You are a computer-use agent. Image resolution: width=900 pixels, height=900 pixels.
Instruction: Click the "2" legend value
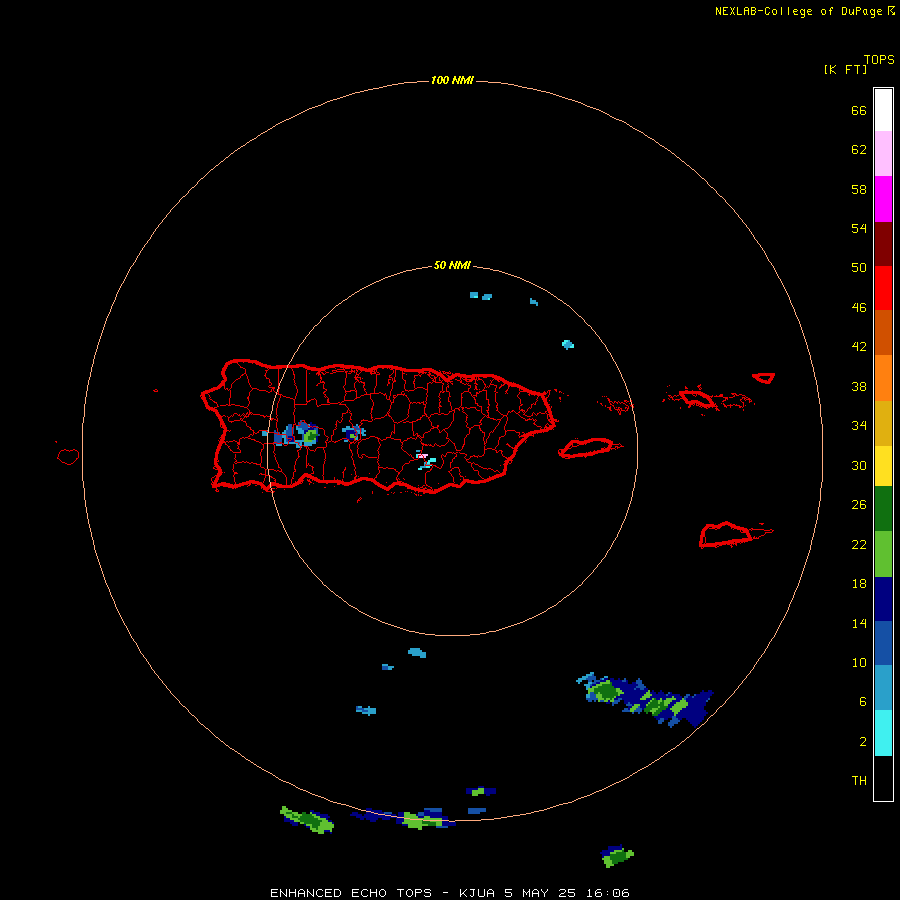coord(863,742)
